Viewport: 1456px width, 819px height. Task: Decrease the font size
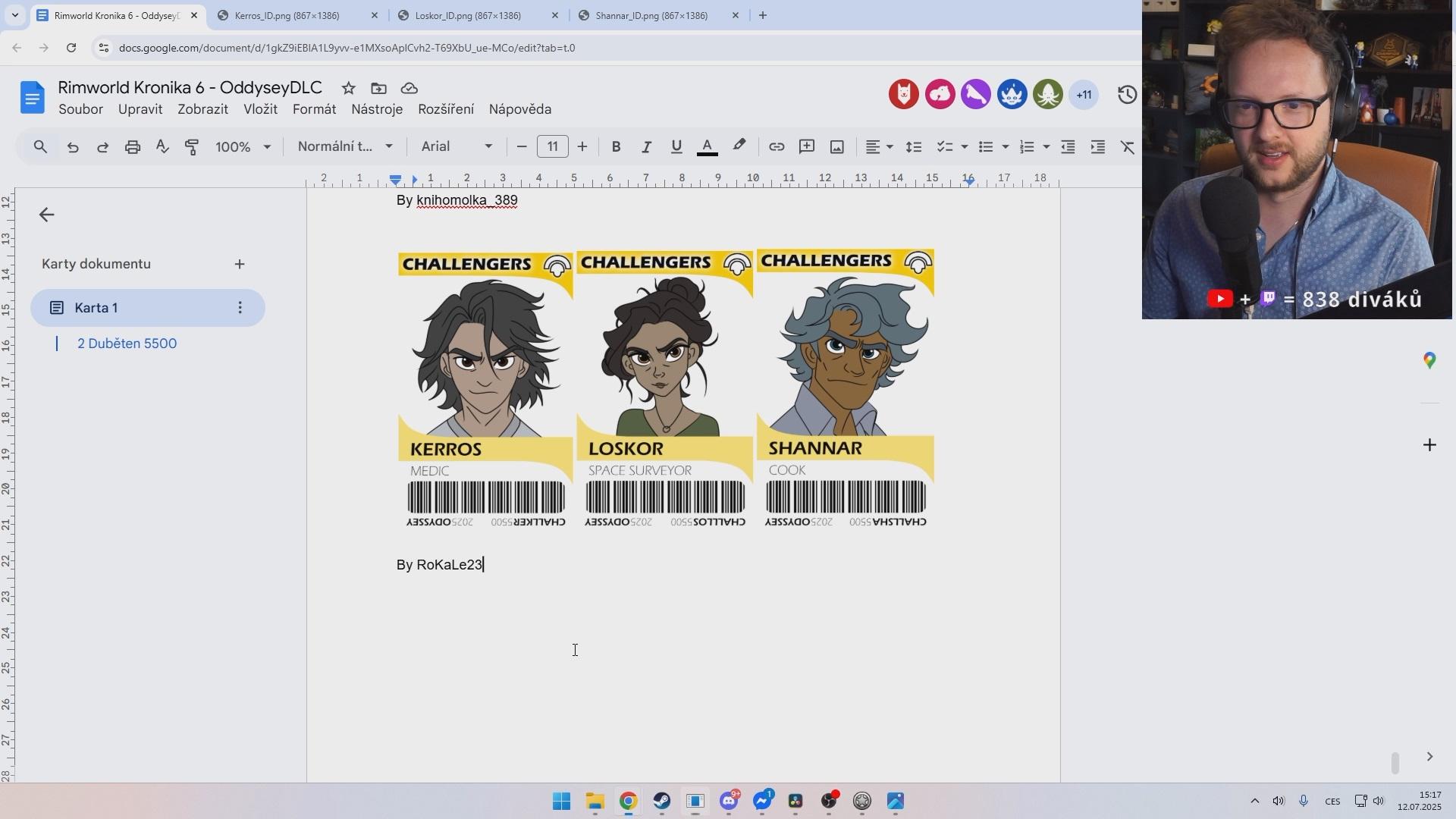[522, 147]
